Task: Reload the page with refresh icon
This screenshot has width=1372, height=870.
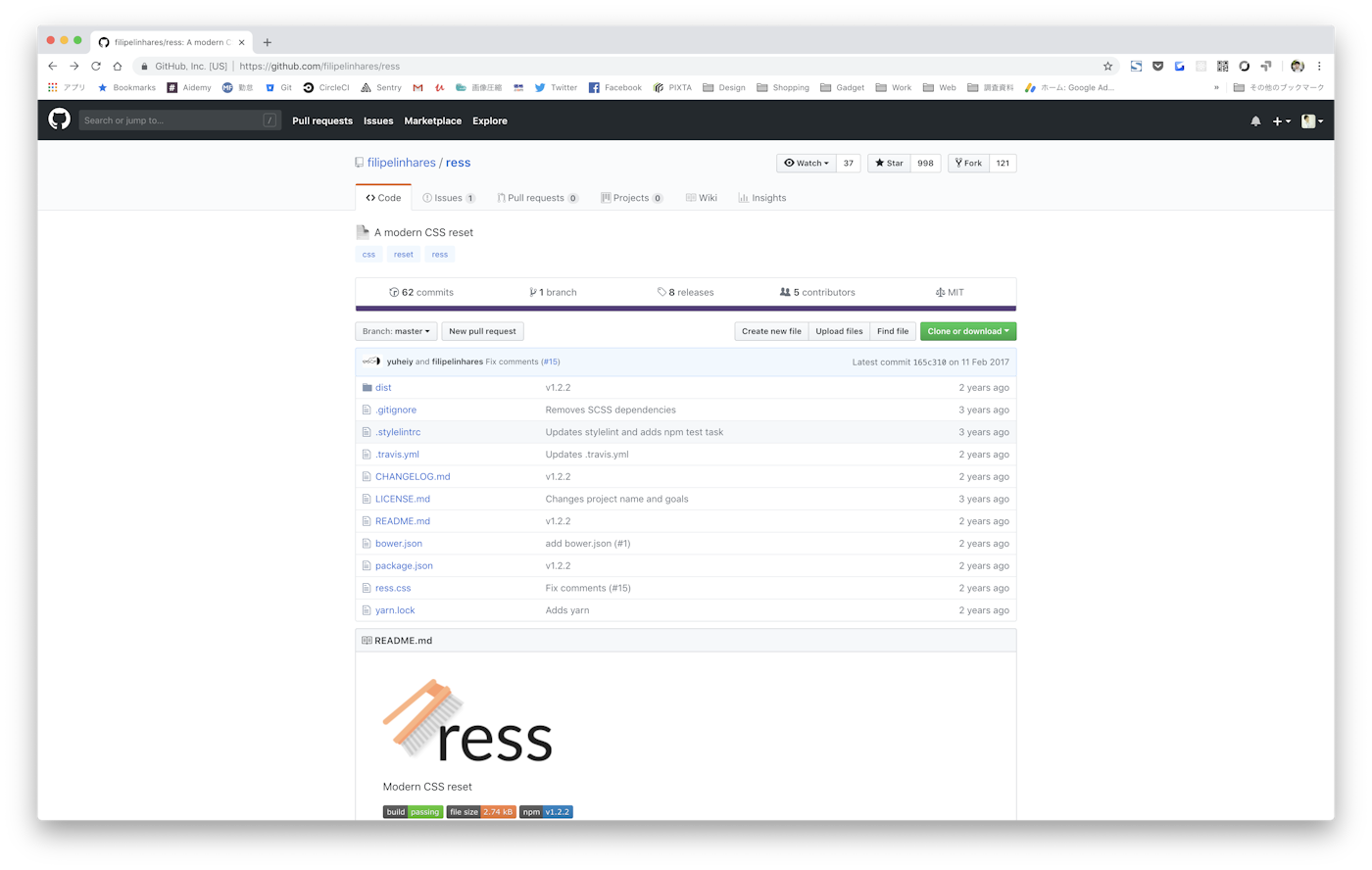Action: click(x=96, y=66)
